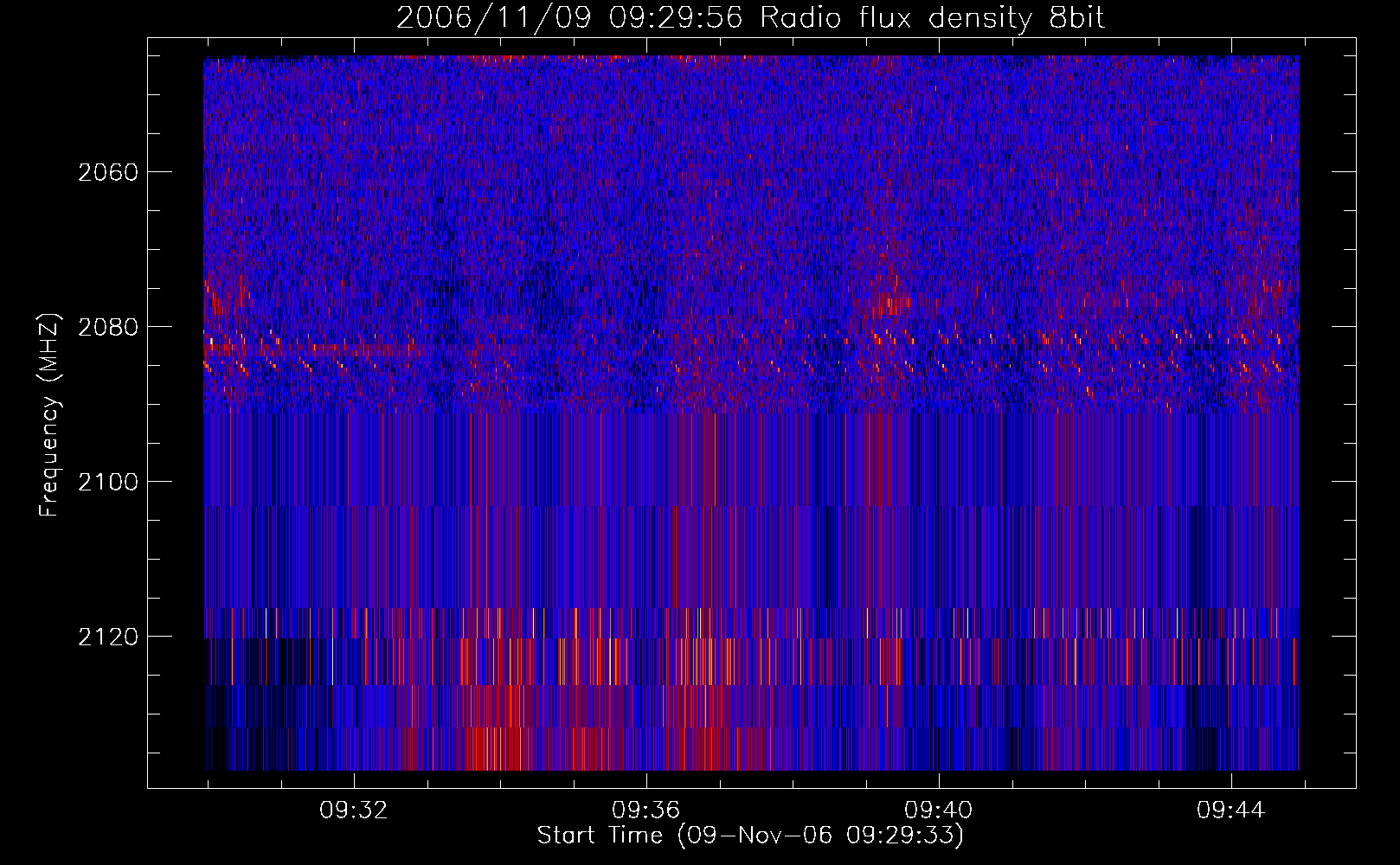Click the 'Start Time (09-Nov-06 09:29:33)' axis label
Screen dimensions: 1400x865
[x=750, y=836]
